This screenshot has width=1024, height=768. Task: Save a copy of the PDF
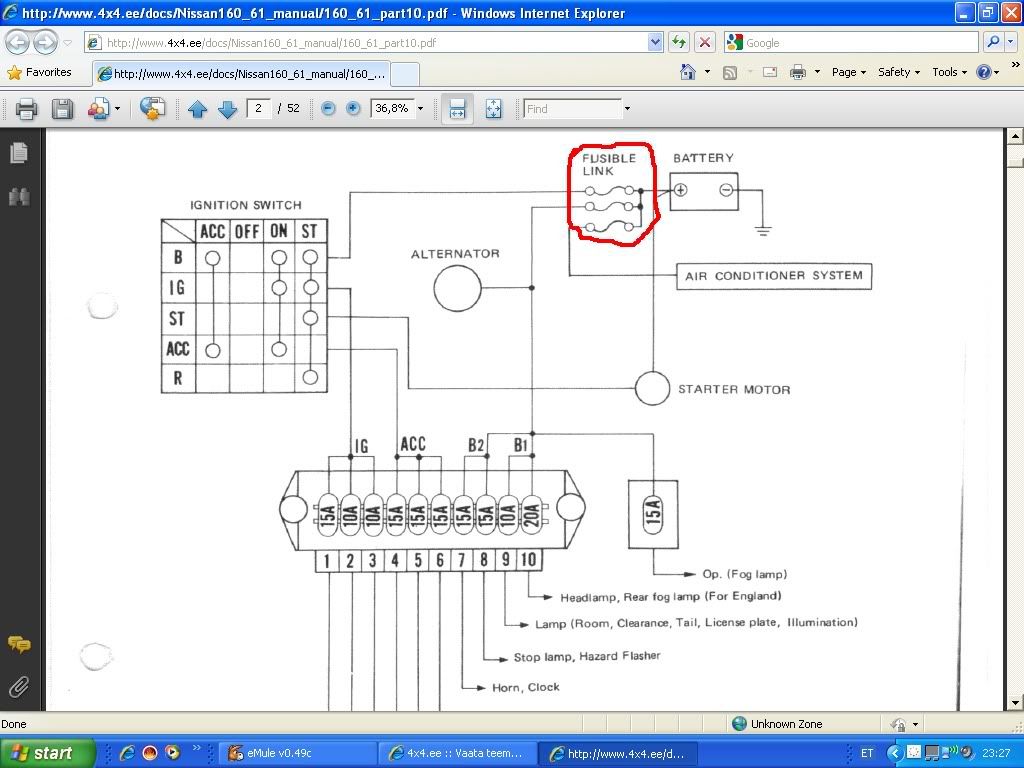pyautogui.click(x=62, y=109)
